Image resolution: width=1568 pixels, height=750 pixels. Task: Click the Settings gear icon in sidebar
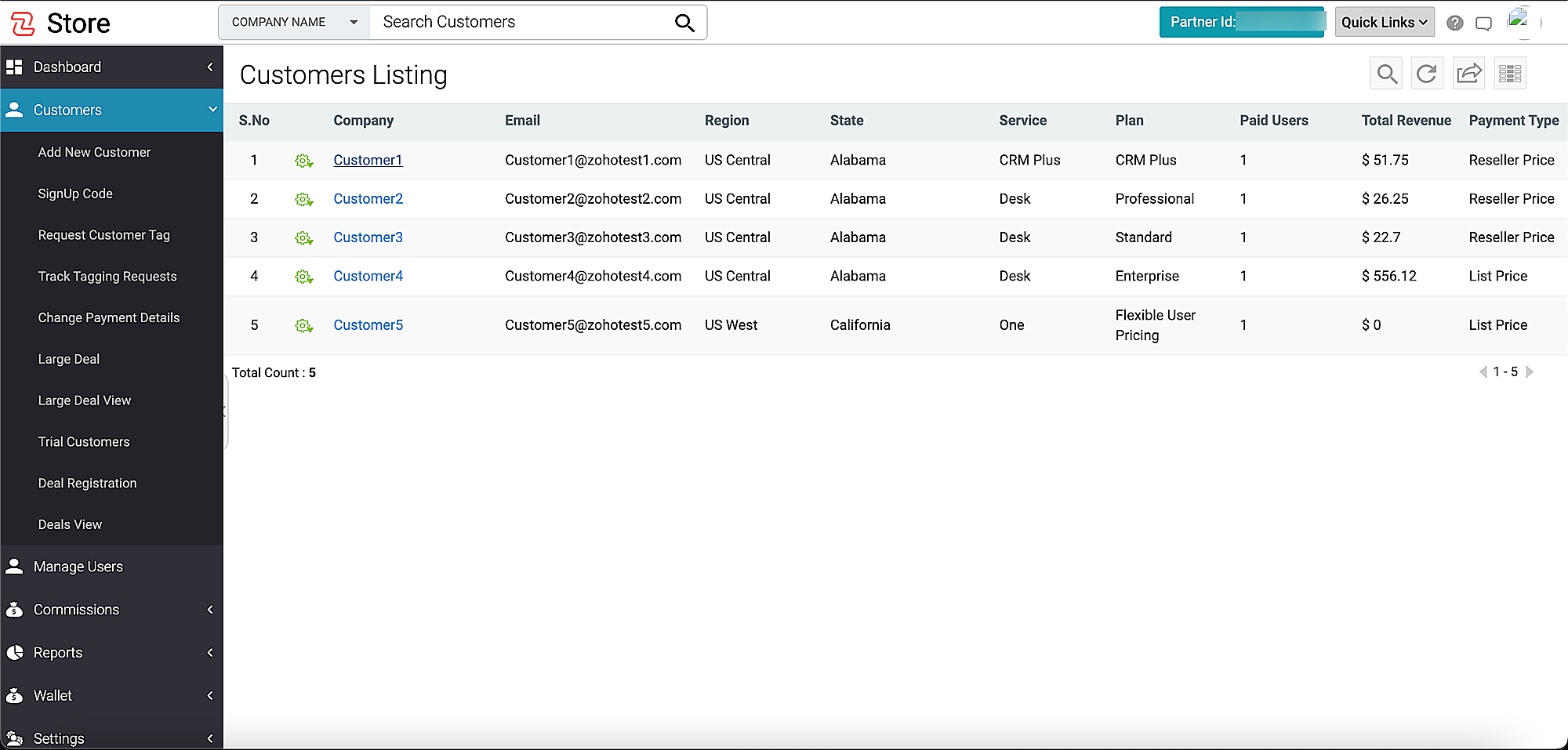(x=14, y=738)
